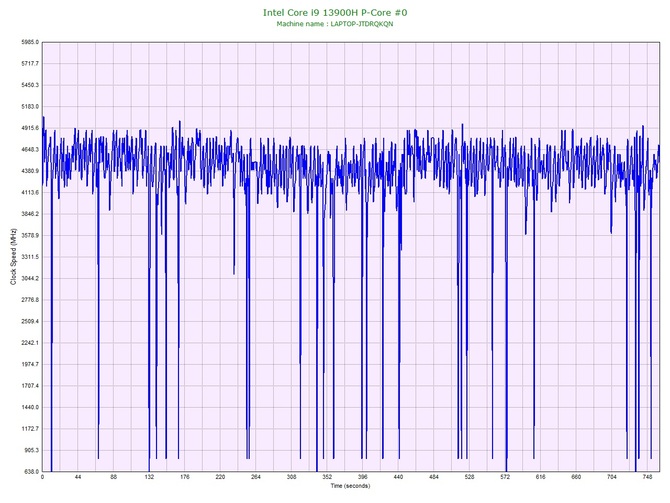Click the y-axis value 2776.8

30,300
